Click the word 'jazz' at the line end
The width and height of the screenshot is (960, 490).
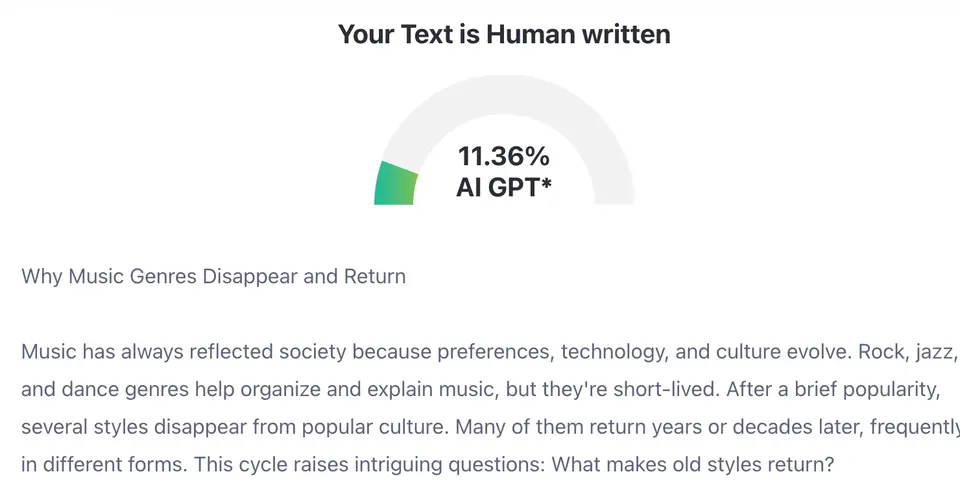pos(937,352)
